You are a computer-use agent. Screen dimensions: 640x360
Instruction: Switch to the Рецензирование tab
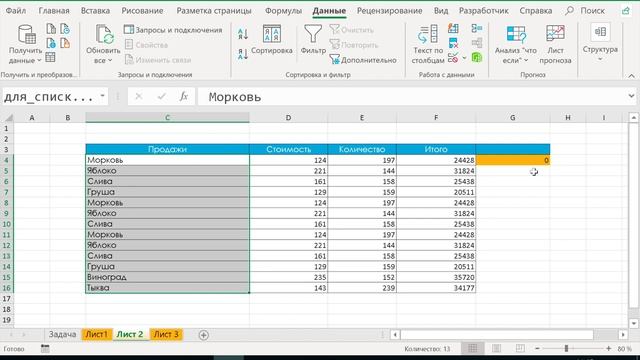click(389, 11)
